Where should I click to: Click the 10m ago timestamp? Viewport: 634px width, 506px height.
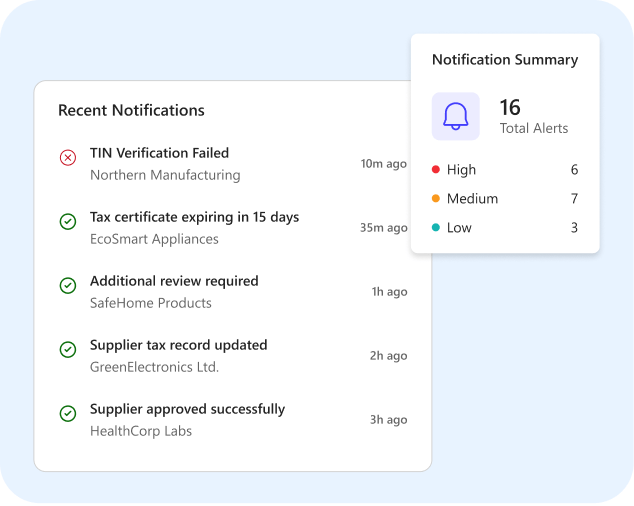click(384, 164)
